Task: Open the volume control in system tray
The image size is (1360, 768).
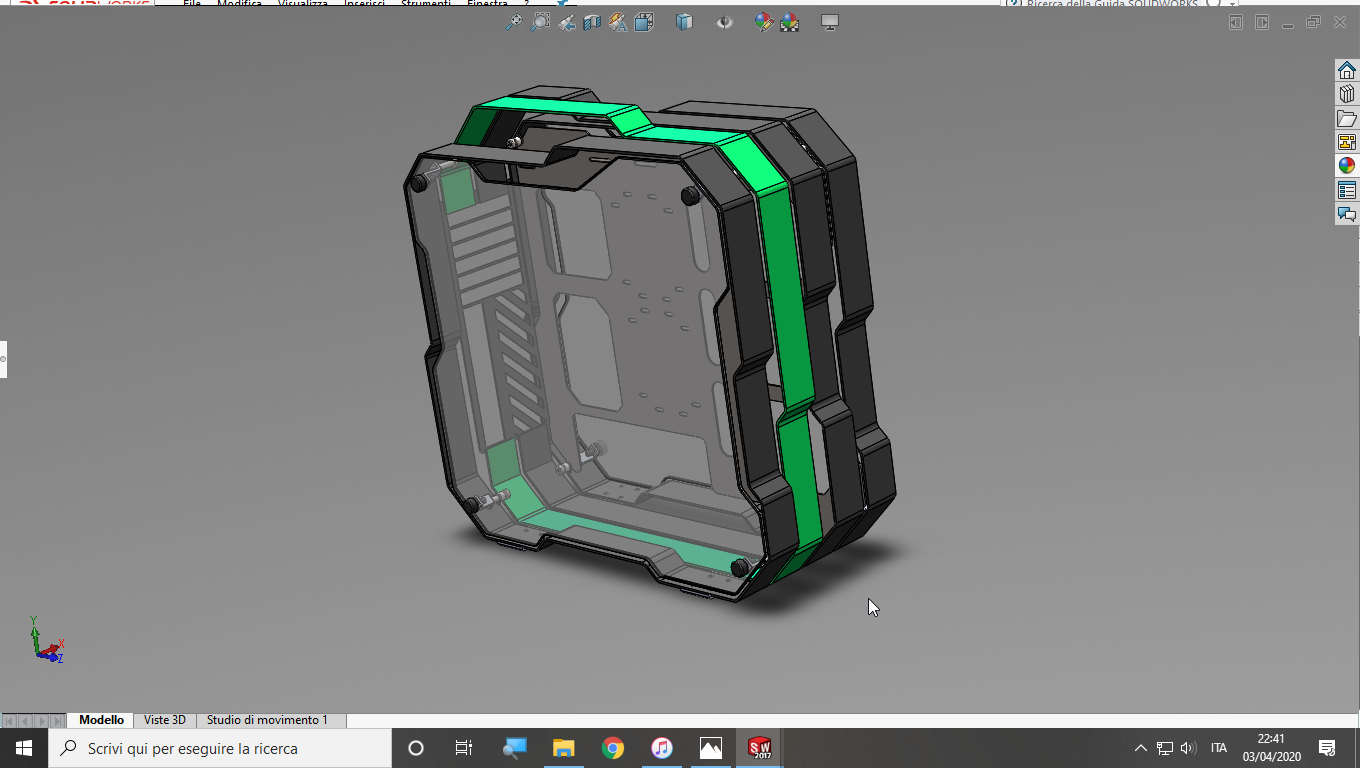Action: (x=1188, y=748)
